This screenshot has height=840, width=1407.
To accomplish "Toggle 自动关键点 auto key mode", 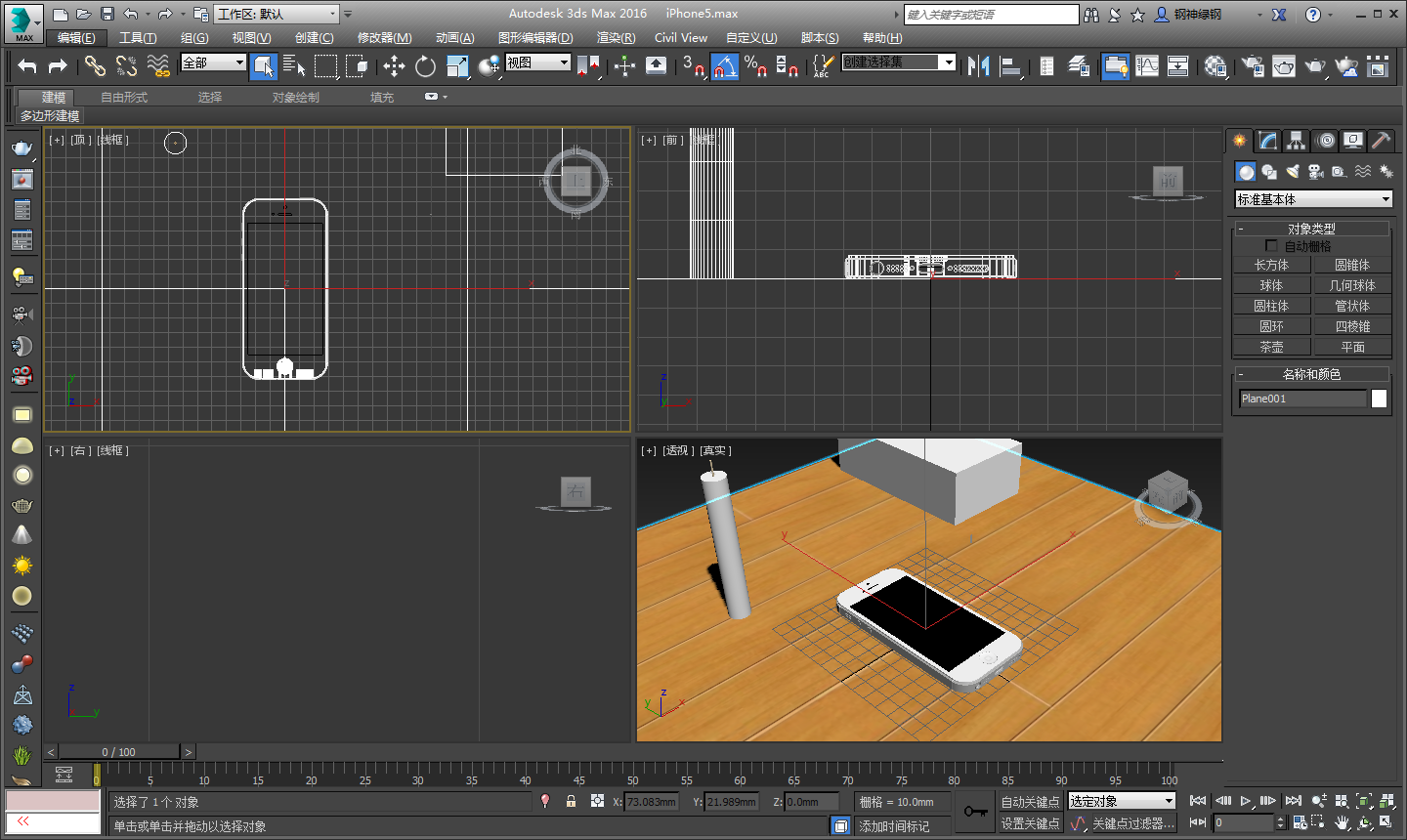I will click(1030, 802).
